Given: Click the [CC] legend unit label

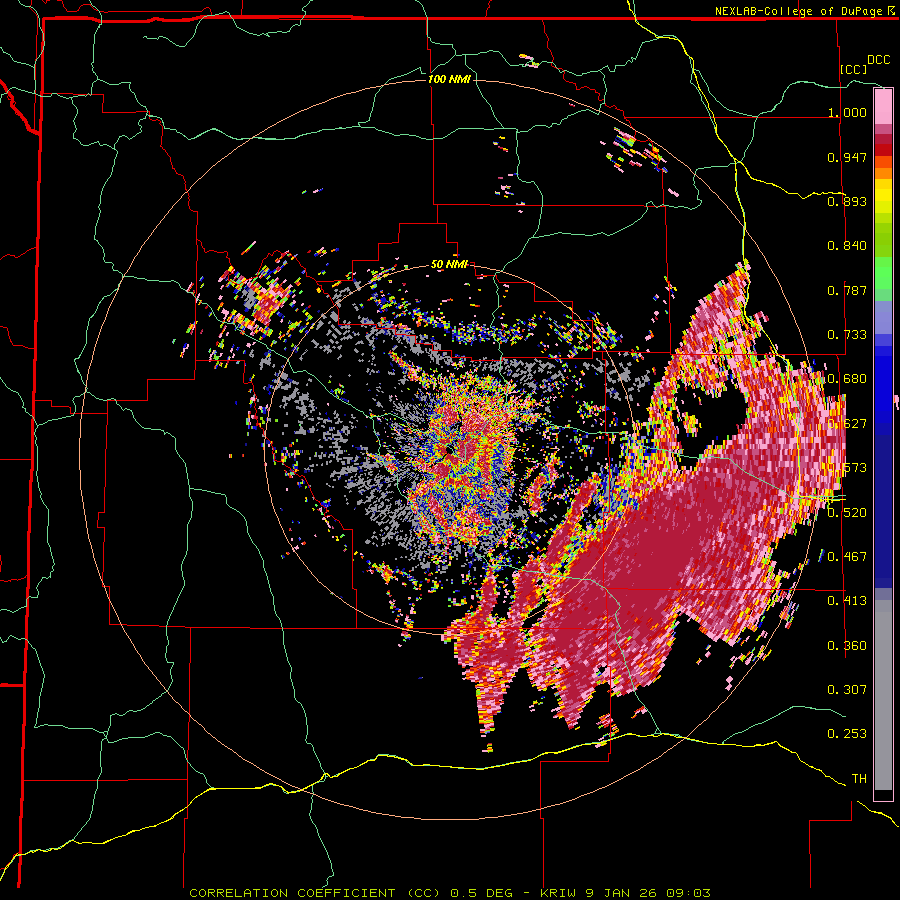Looking at the screenshot, I should [854, 69].
